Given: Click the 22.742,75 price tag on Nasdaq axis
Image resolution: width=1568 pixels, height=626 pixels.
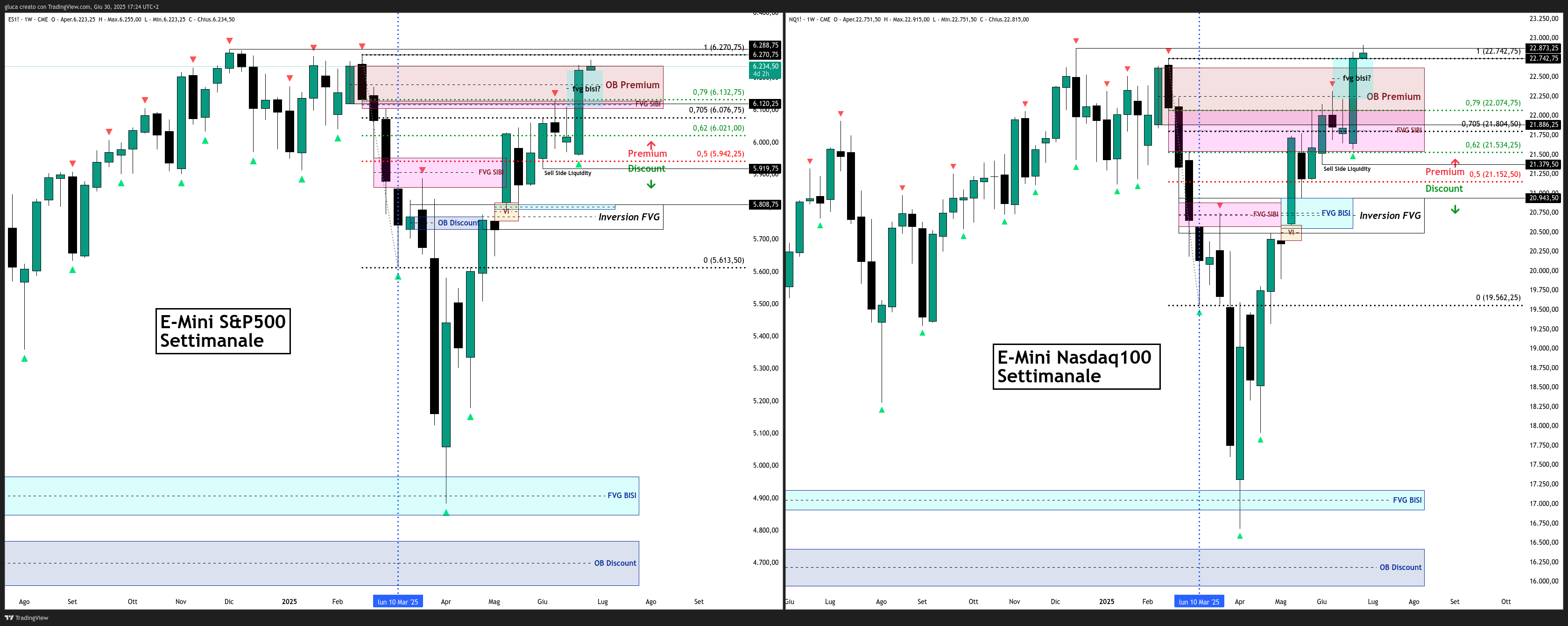Looking at the screenshot, I should point(1543,58).
